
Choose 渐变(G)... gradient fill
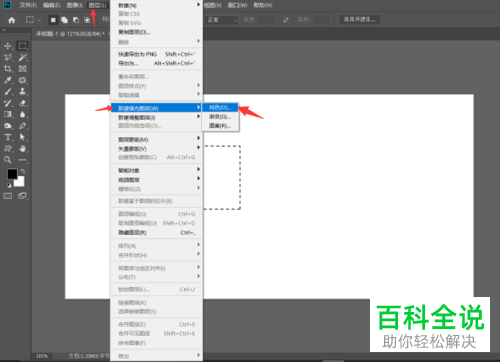(220, 117)
